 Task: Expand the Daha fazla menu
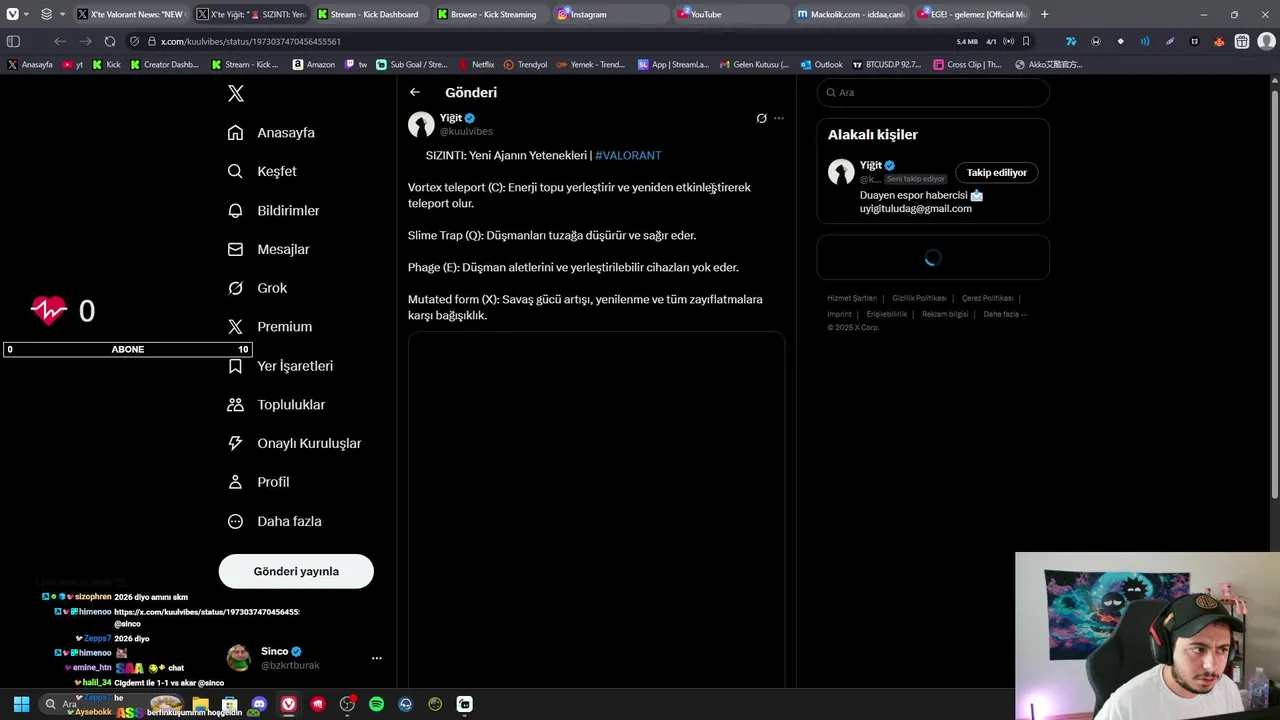(x=275, y=521)
